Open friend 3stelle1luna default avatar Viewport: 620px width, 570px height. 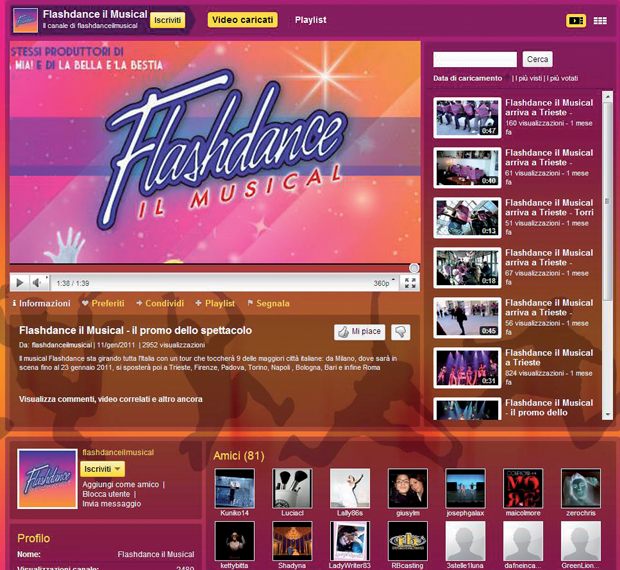tap(465, 541)
